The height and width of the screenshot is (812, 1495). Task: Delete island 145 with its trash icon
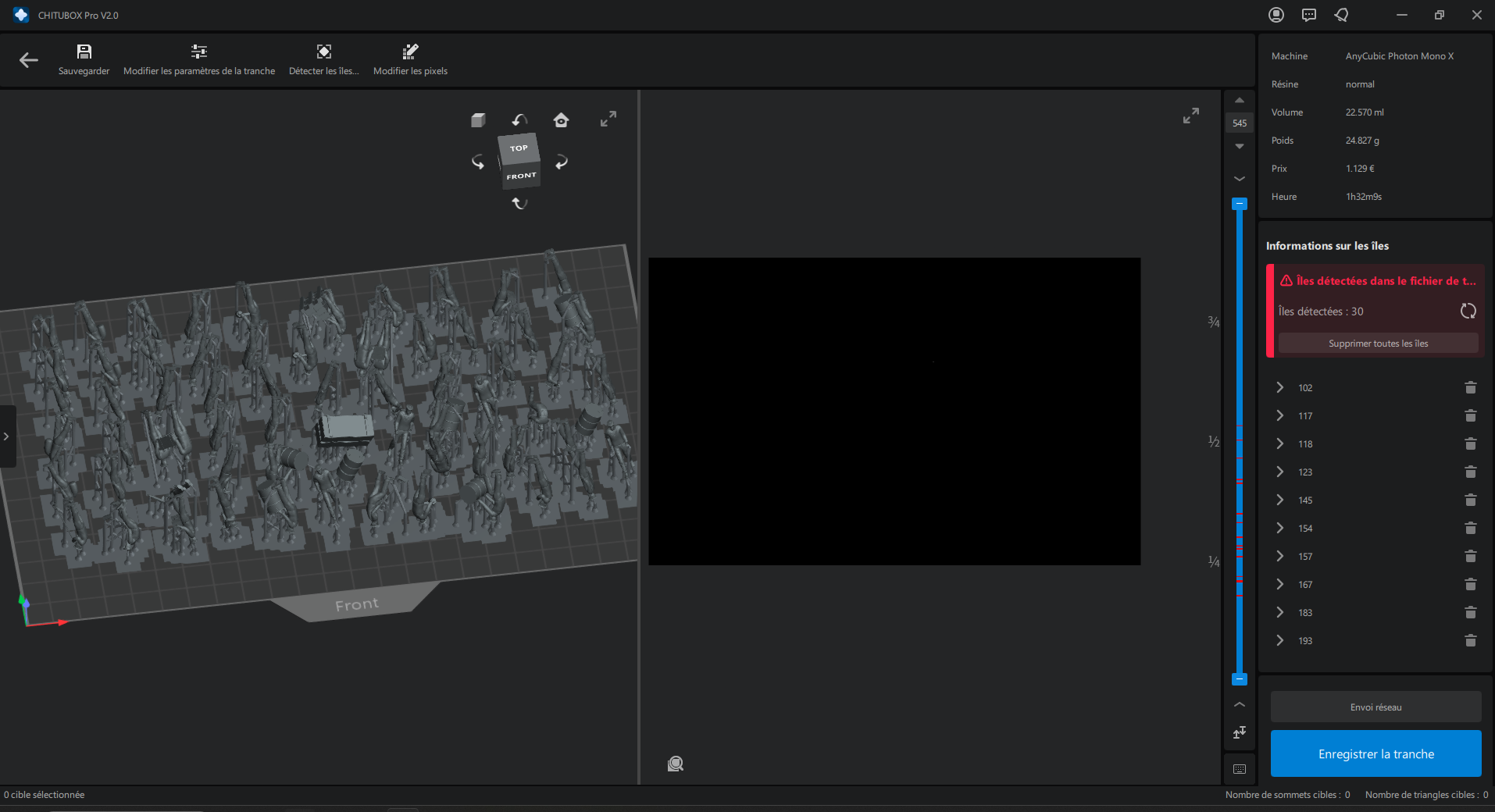(1471, 500)
